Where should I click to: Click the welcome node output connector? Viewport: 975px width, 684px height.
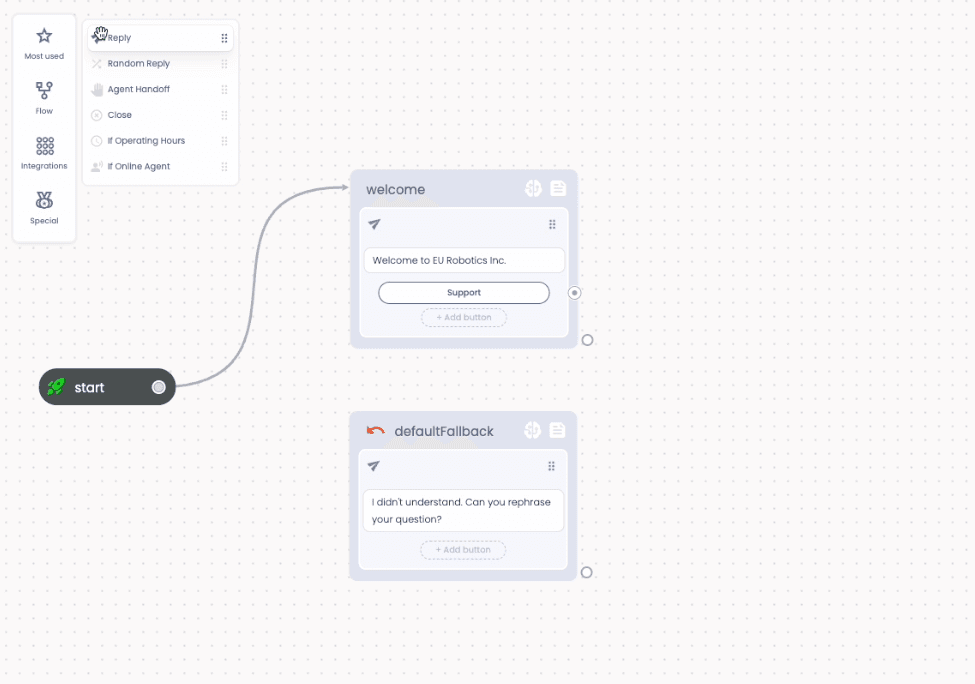587,340
